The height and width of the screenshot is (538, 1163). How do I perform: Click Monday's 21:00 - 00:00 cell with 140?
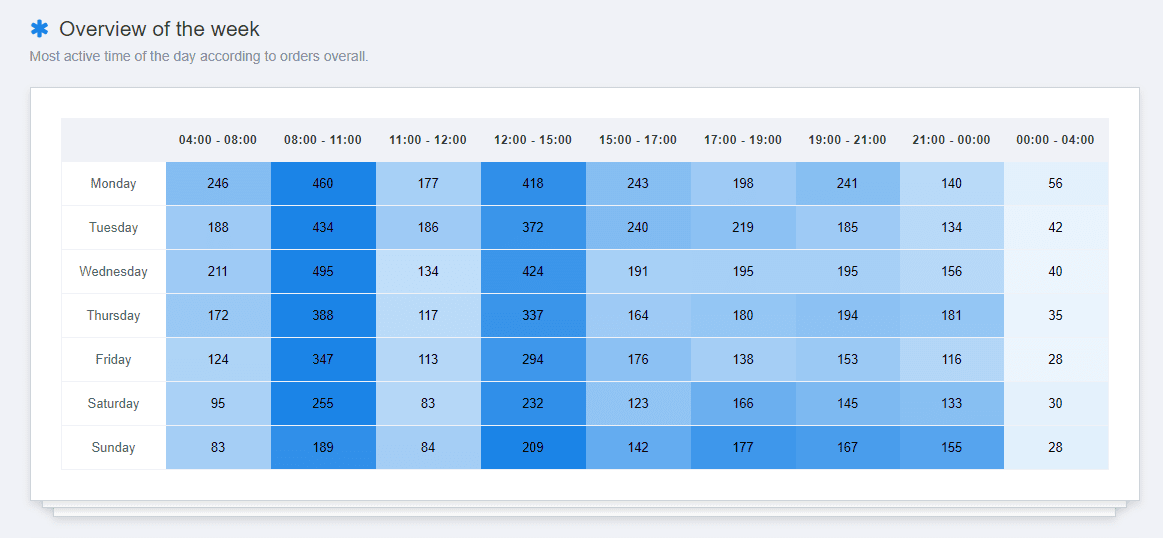pos(952,183)
